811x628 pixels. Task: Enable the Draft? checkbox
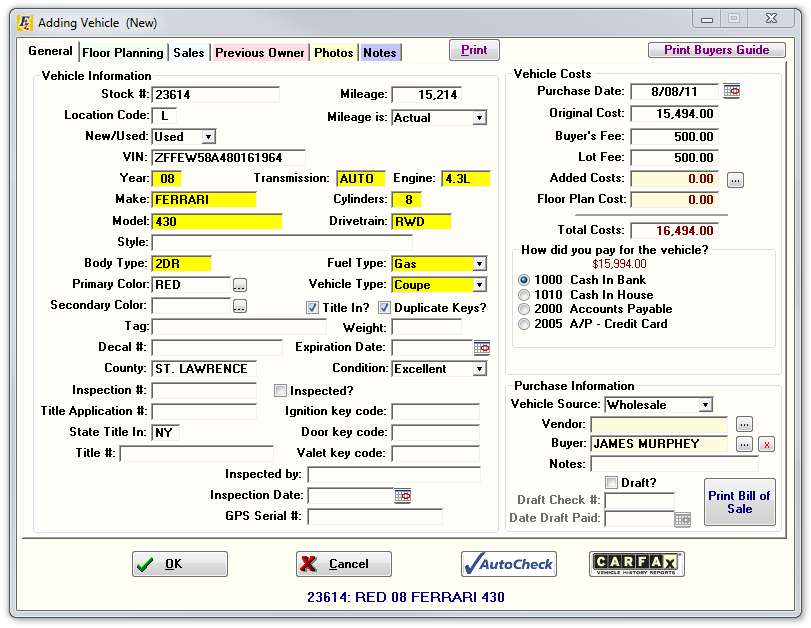tap(611, 483)
